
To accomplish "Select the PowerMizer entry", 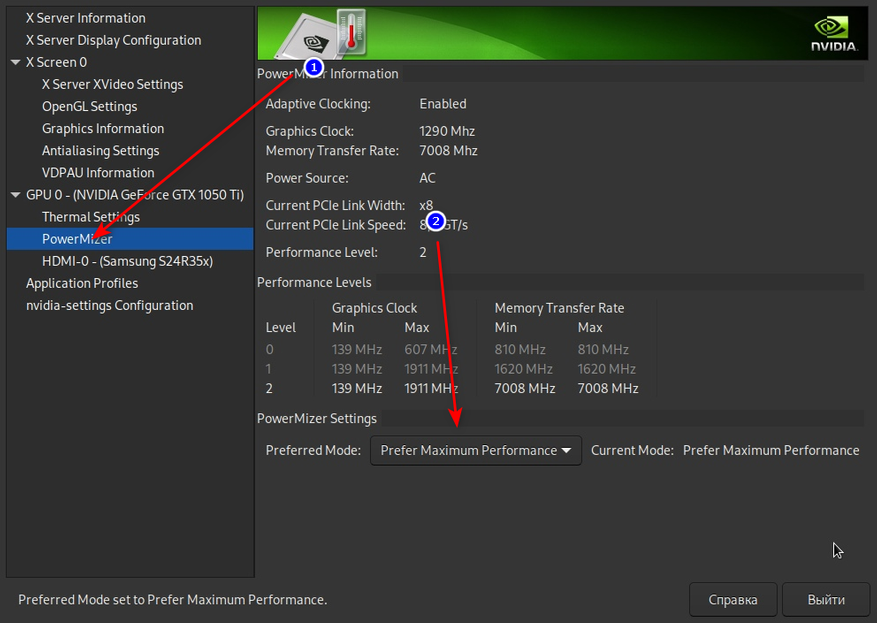I will 77,239.
